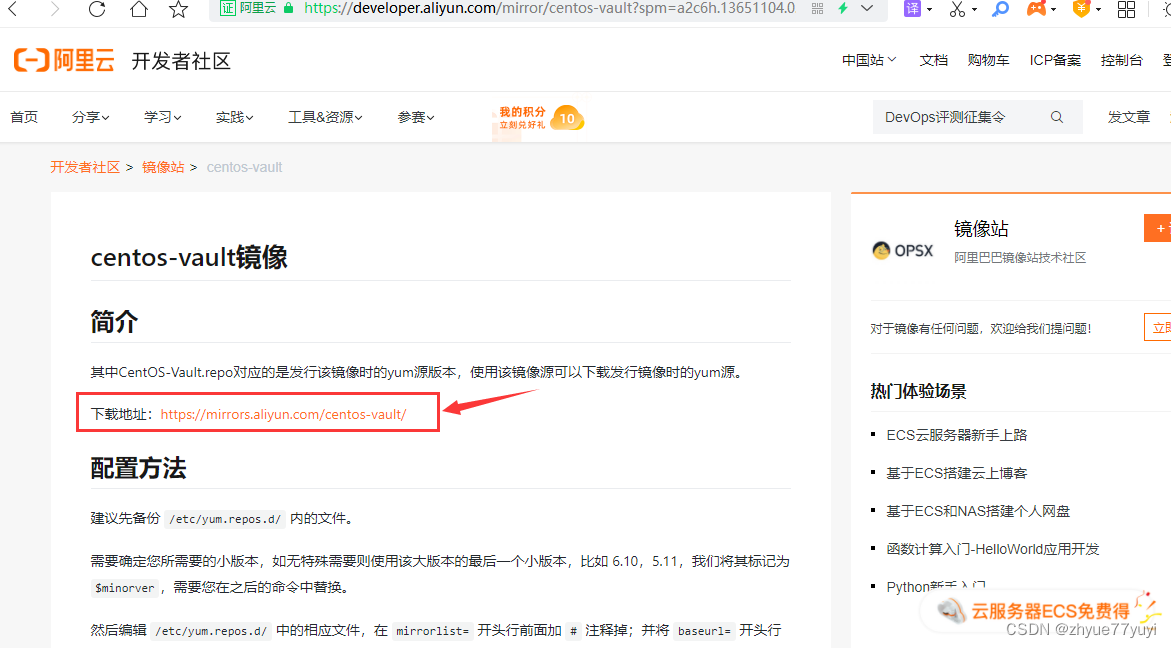Click the OPSX avatar logo
The width and height of the screenshot is (1171, 648).
(902, 250)
